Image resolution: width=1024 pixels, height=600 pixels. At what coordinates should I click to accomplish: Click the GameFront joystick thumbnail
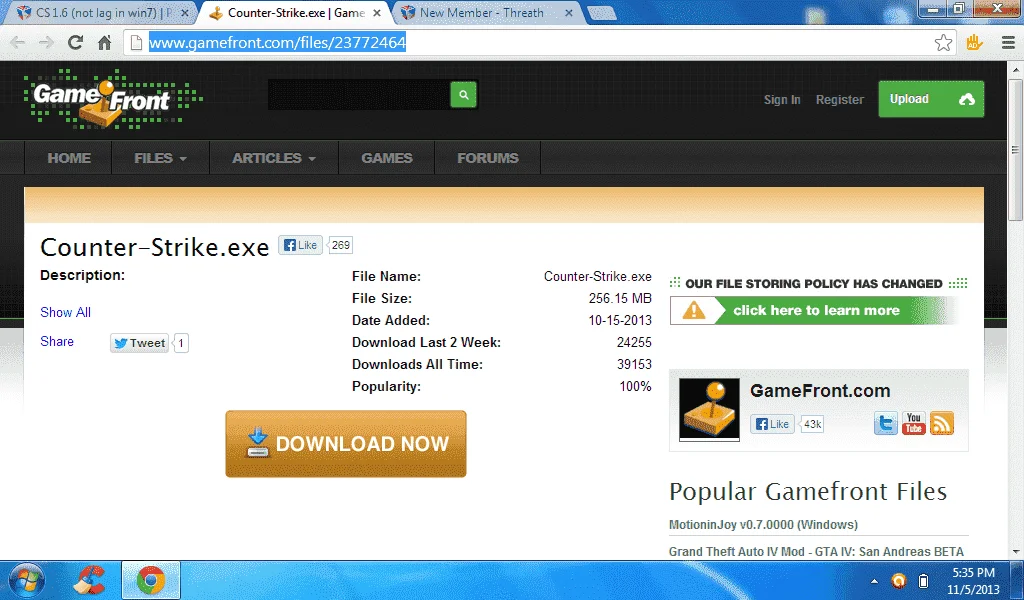tap(709, 409)
